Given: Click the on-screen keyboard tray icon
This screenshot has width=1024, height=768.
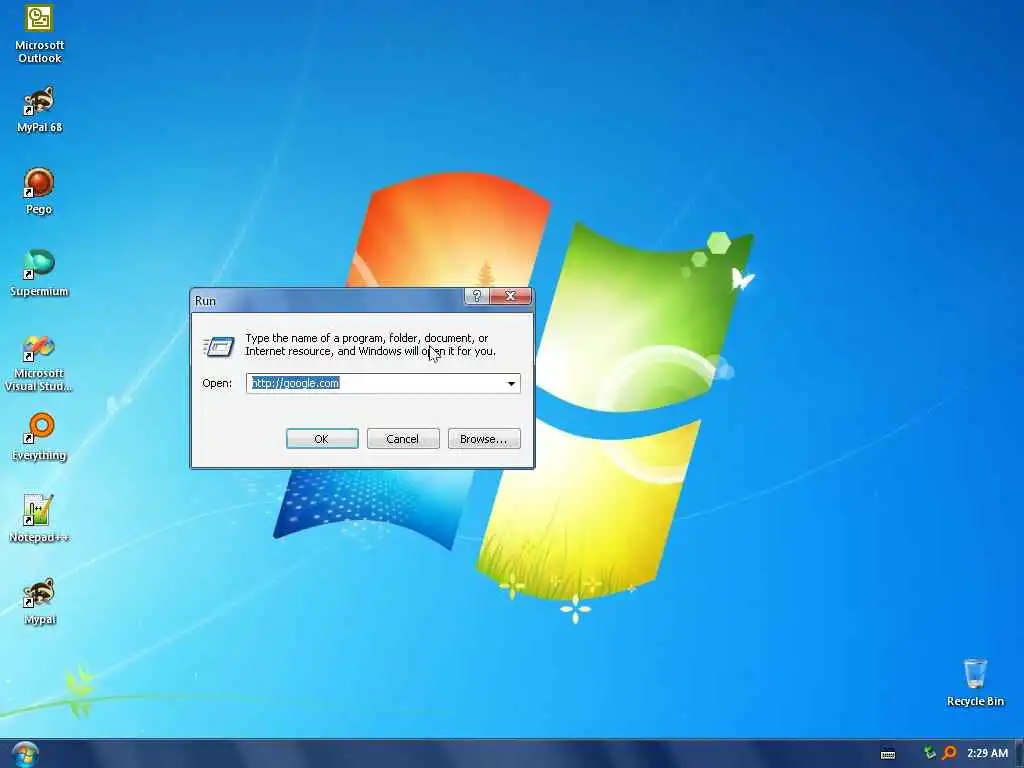Looking at the screenshot, I should (x=888, y=754).
